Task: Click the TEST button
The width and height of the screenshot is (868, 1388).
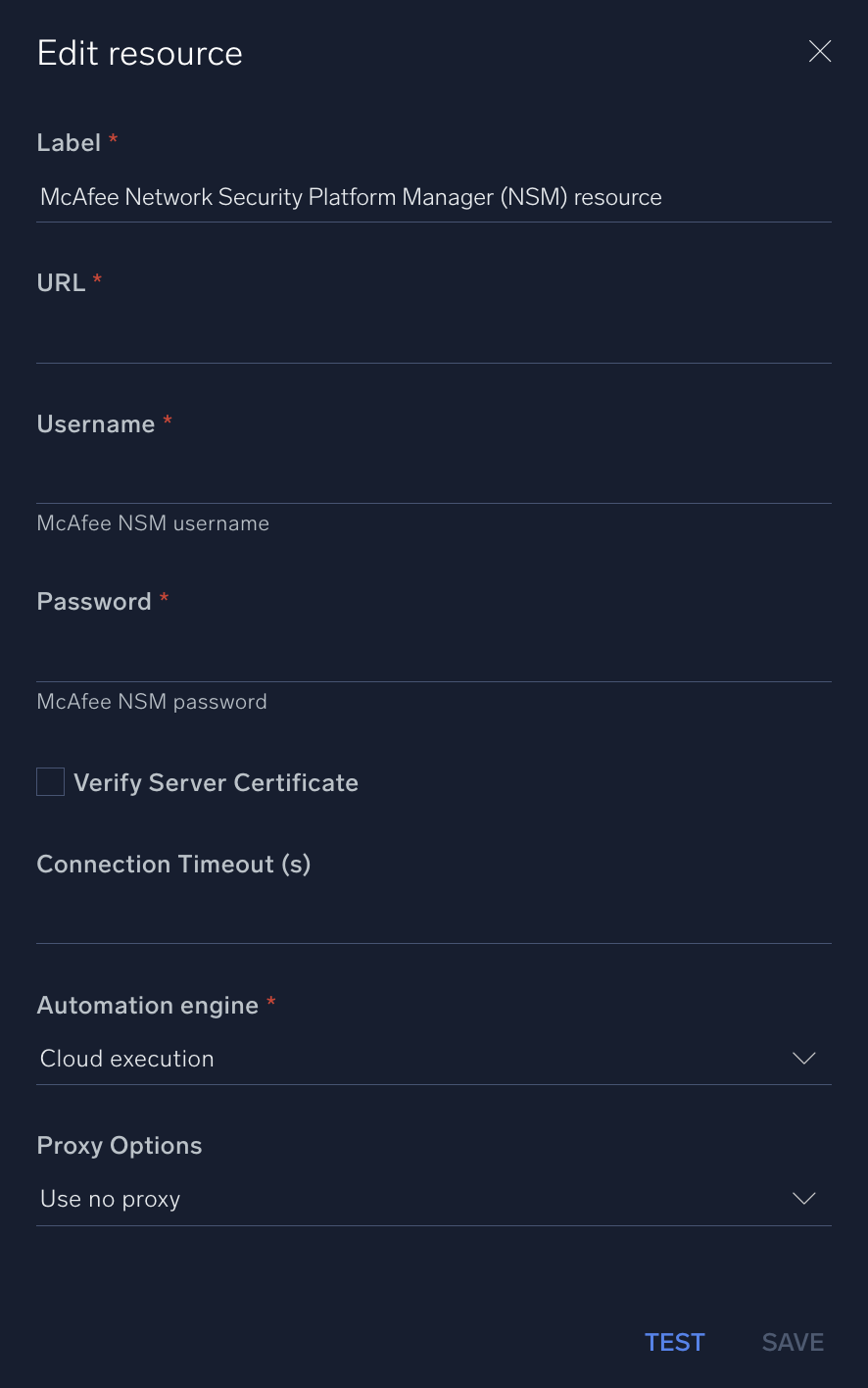Action: (674, 1342)
